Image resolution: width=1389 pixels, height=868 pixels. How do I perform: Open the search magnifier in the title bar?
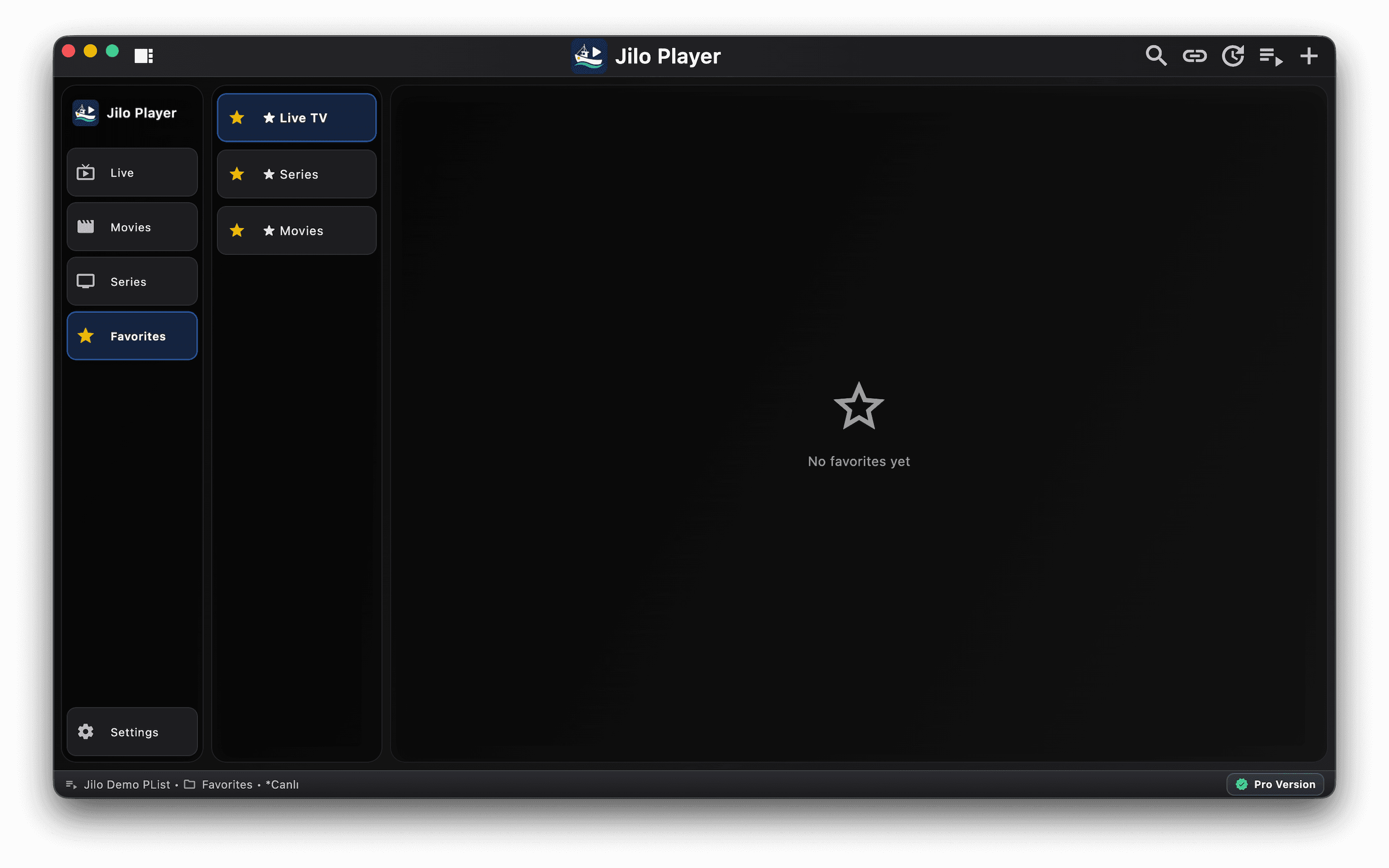(x=1156, y=55)
